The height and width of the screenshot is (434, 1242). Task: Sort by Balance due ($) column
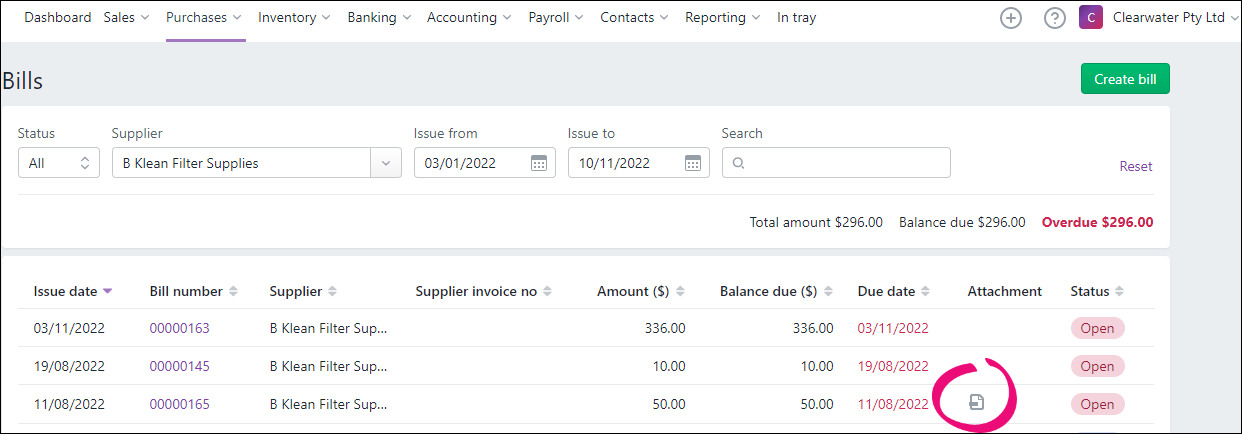pyautogui.click(x=776, y=291)
